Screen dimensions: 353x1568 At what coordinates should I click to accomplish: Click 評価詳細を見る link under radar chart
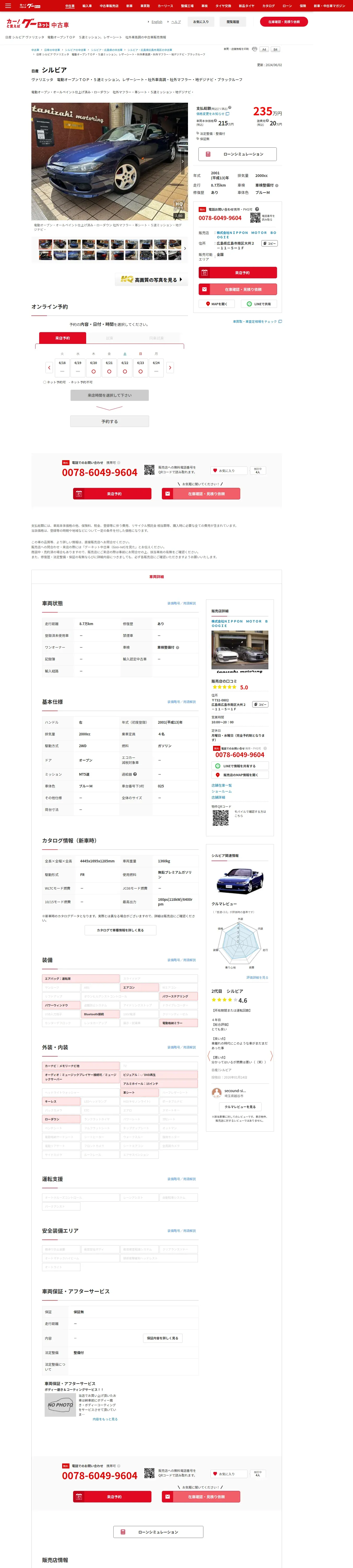coord(257,978)
